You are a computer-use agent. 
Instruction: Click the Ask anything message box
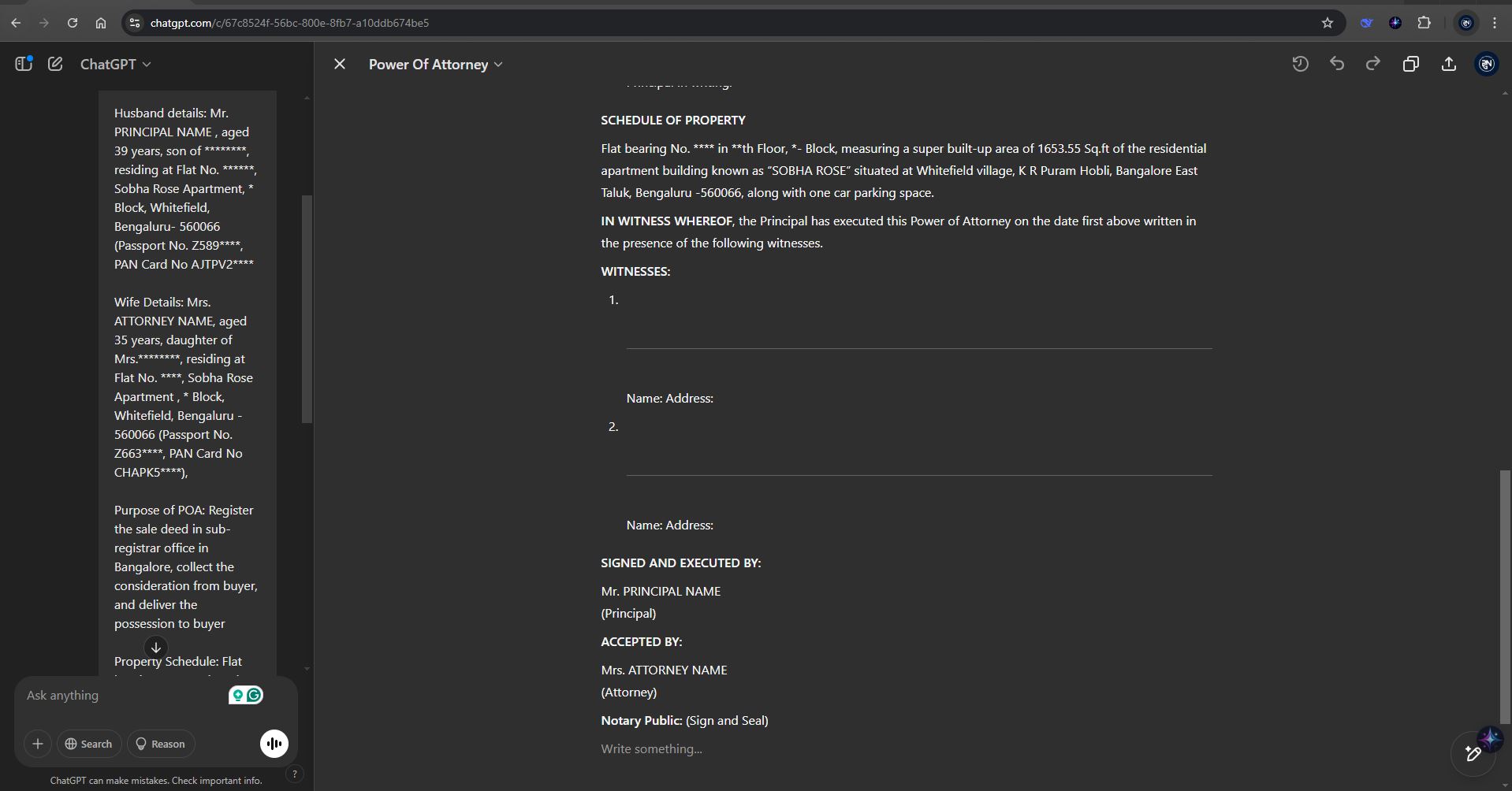[x=118, y=696]
